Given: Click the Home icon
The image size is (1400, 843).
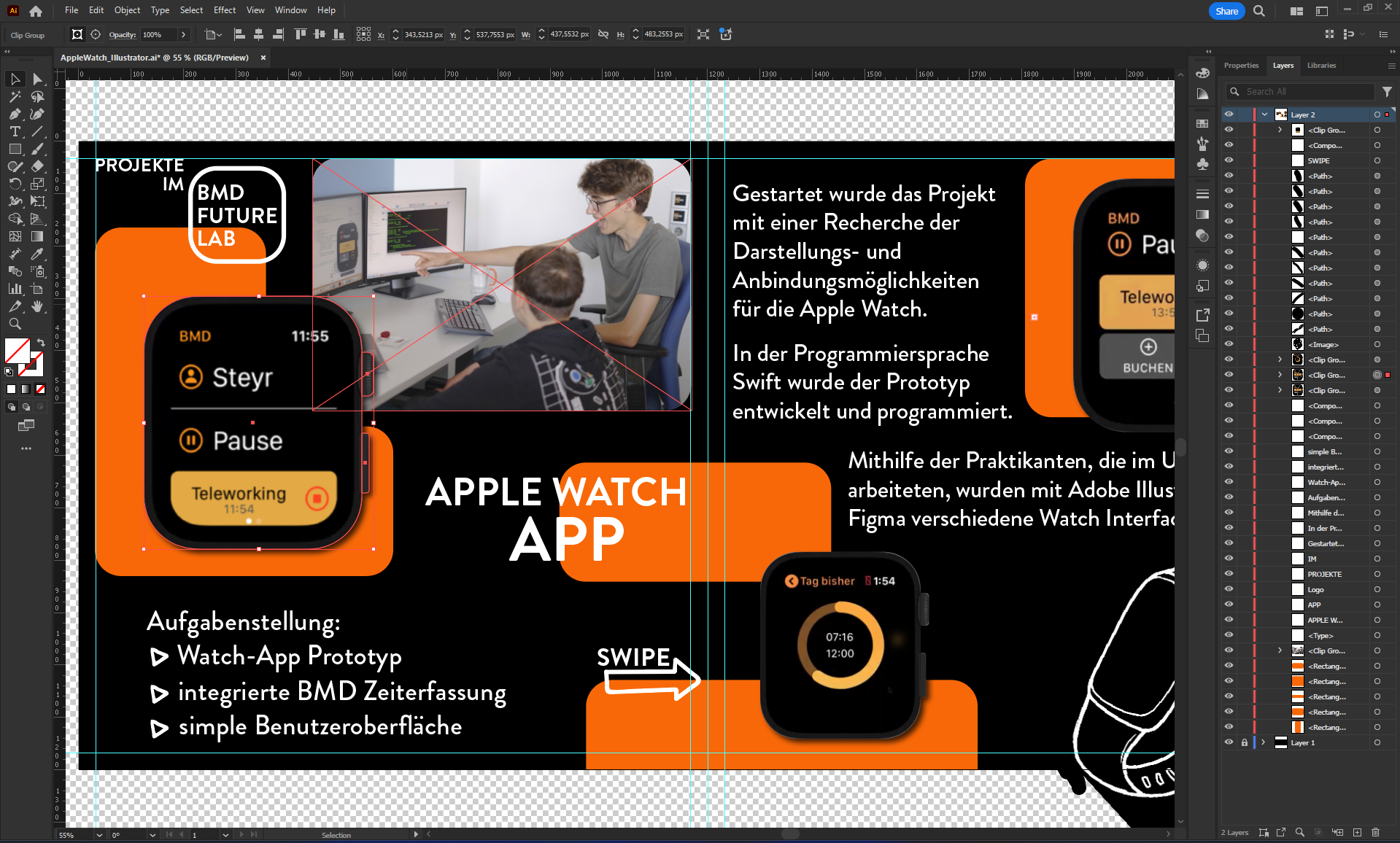Looking at the screenshot, I should click(x=36, y=11).
